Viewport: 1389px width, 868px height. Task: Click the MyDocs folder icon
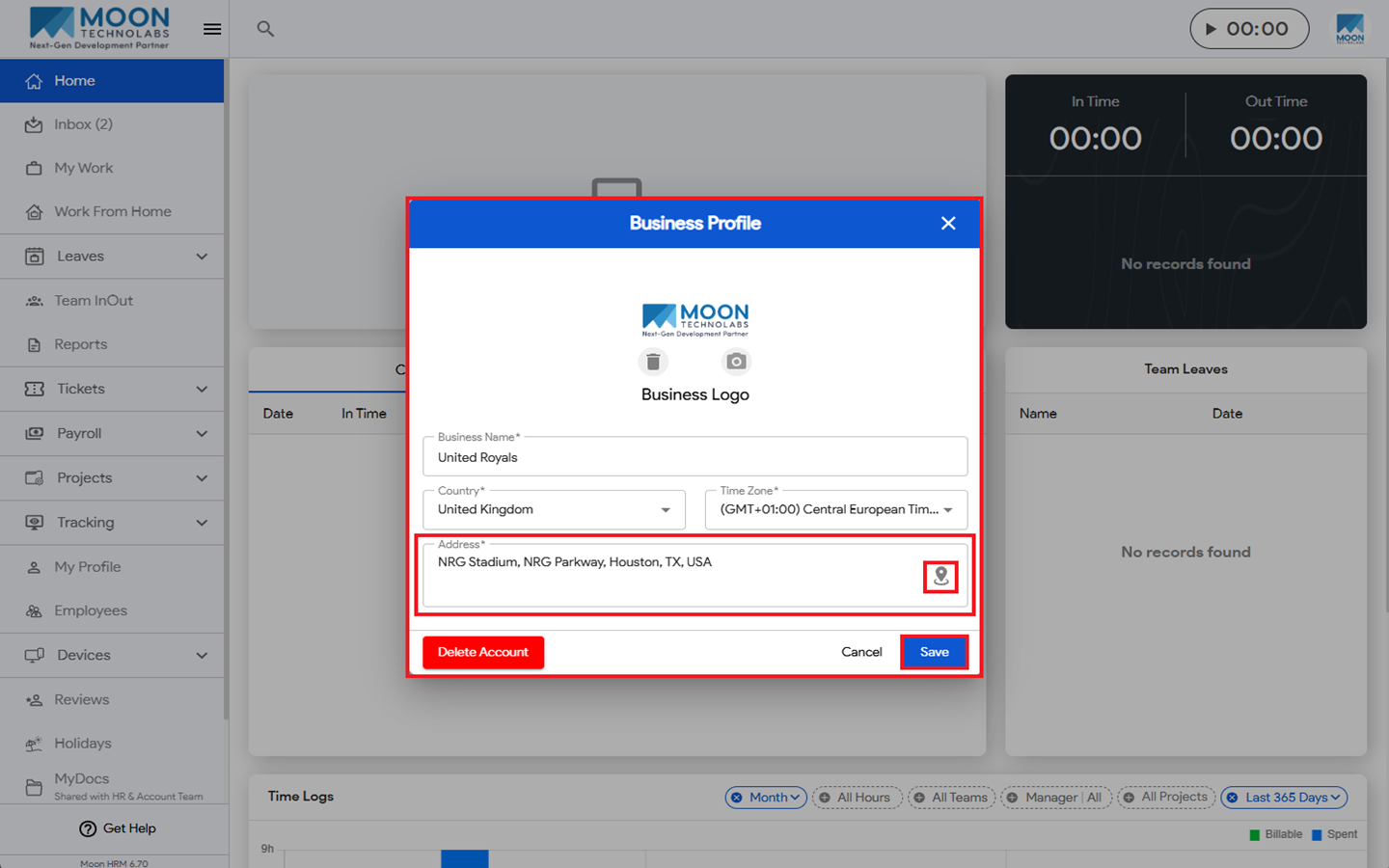[34, 787]
